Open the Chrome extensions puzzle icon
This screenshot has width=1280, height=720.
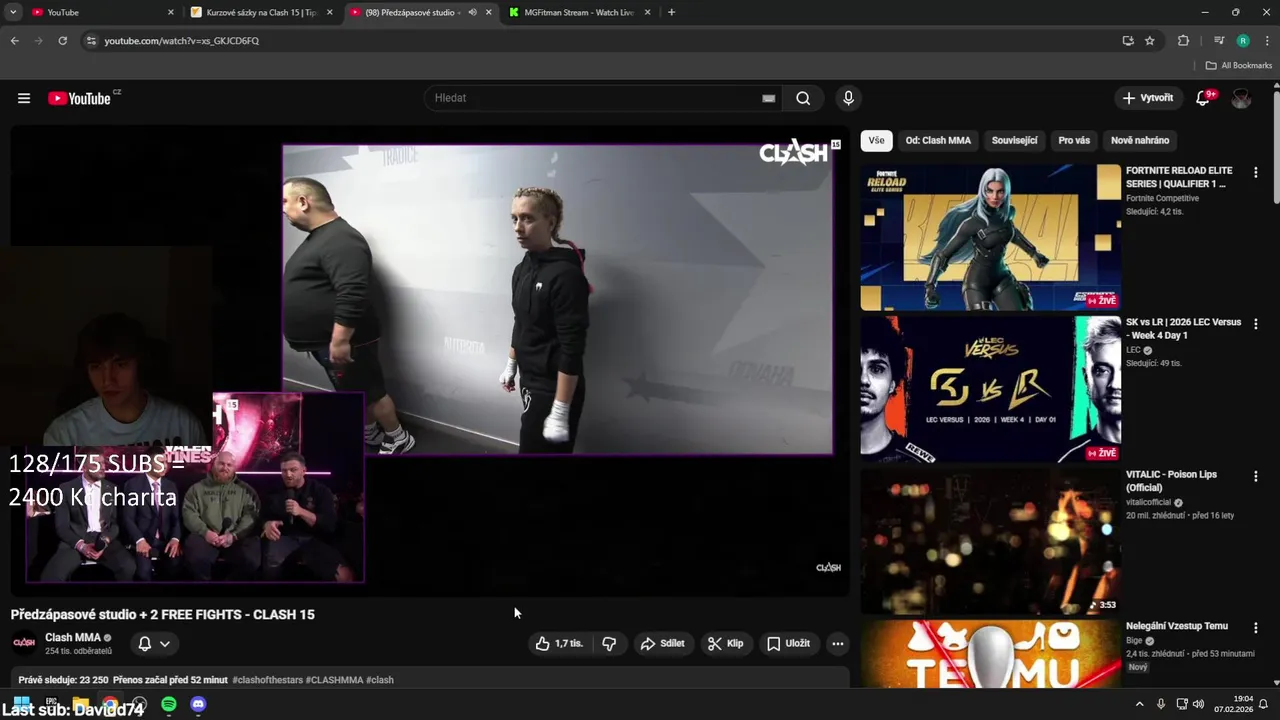coord(1183,41)
